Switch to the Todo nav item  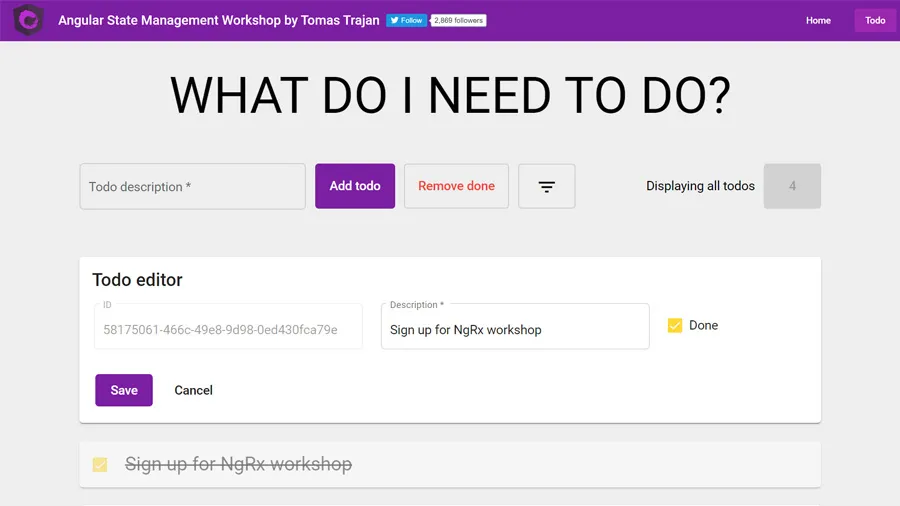[875, 20]
